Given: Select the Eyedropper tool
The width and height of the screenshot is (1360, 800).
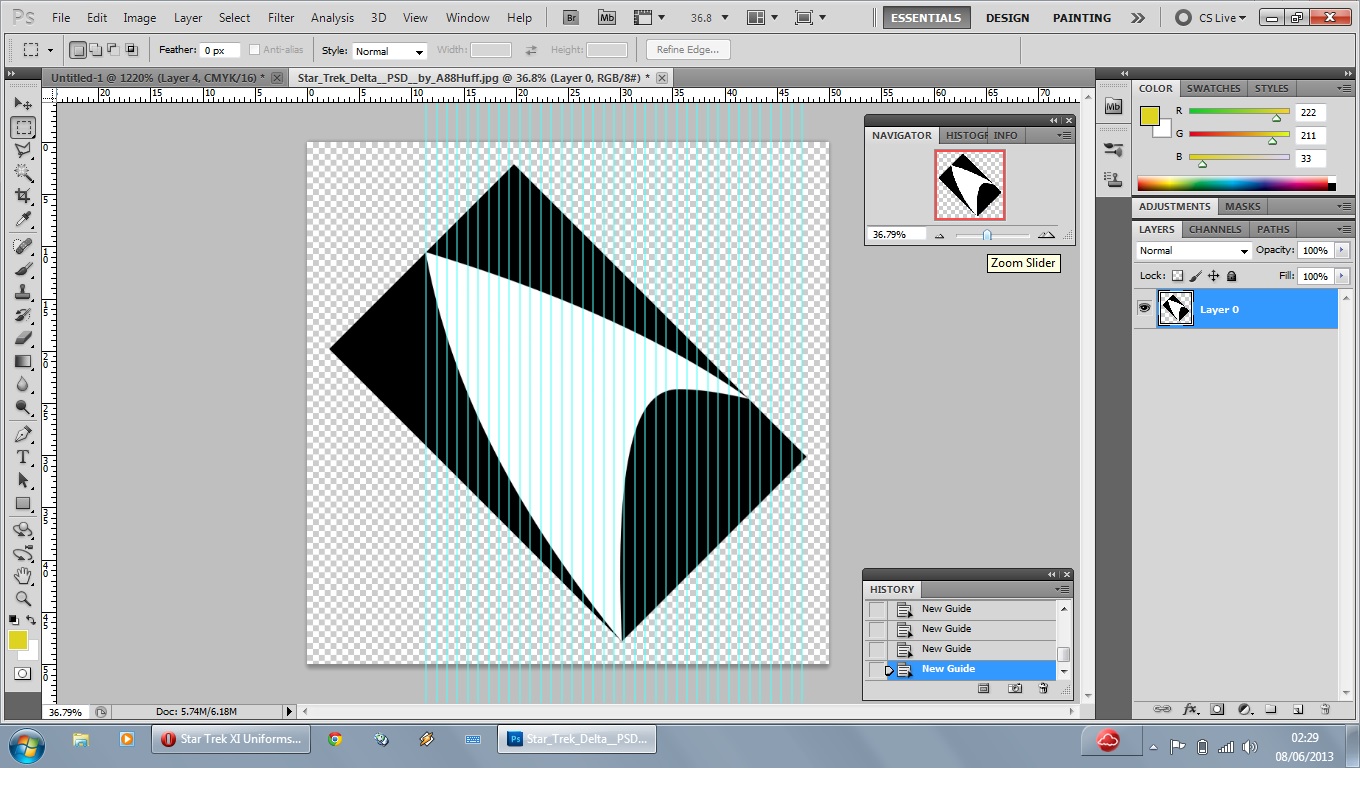Looking at the screenshot, I should point(23,220).
